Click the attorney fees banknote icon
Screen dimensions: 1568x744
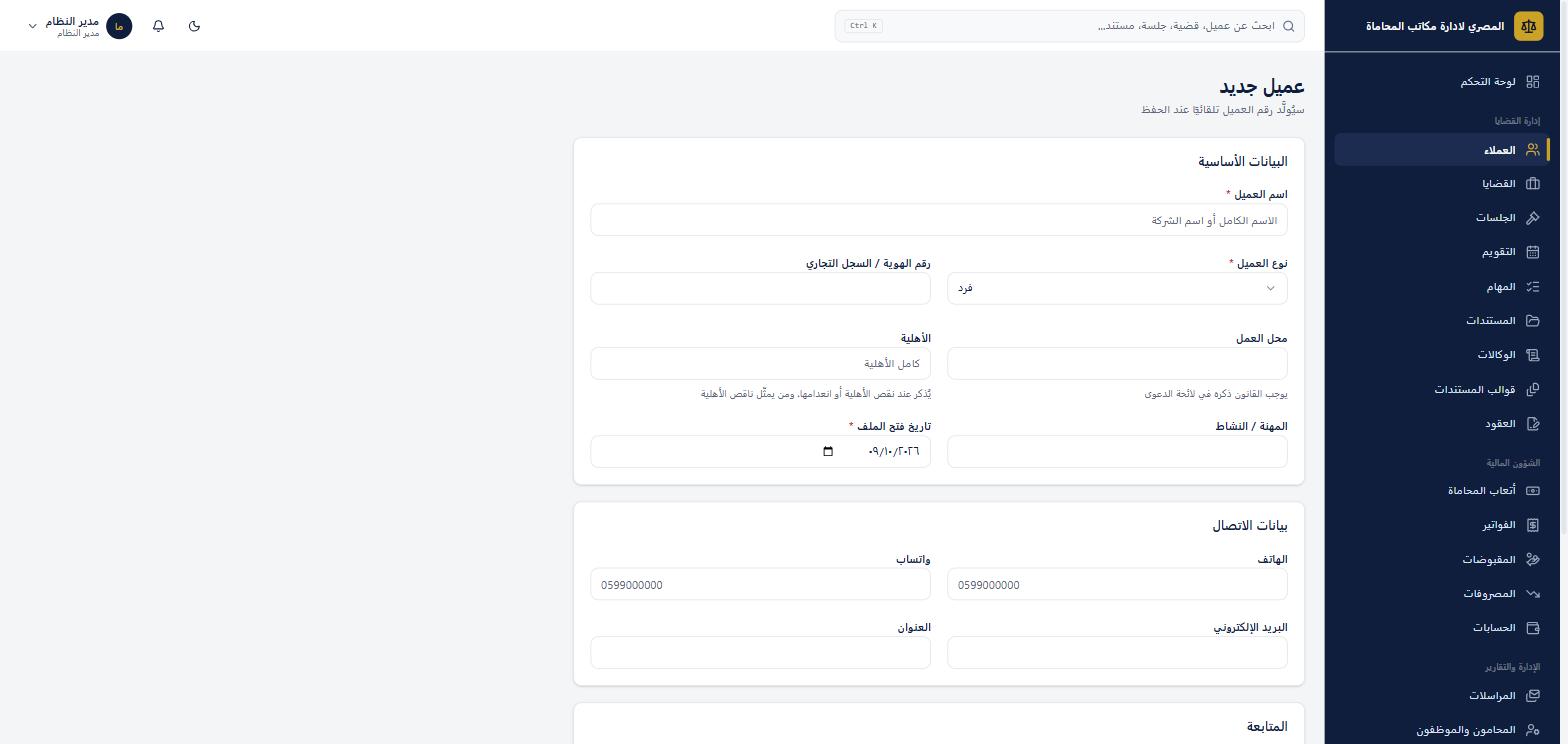tap(1533, 491)
